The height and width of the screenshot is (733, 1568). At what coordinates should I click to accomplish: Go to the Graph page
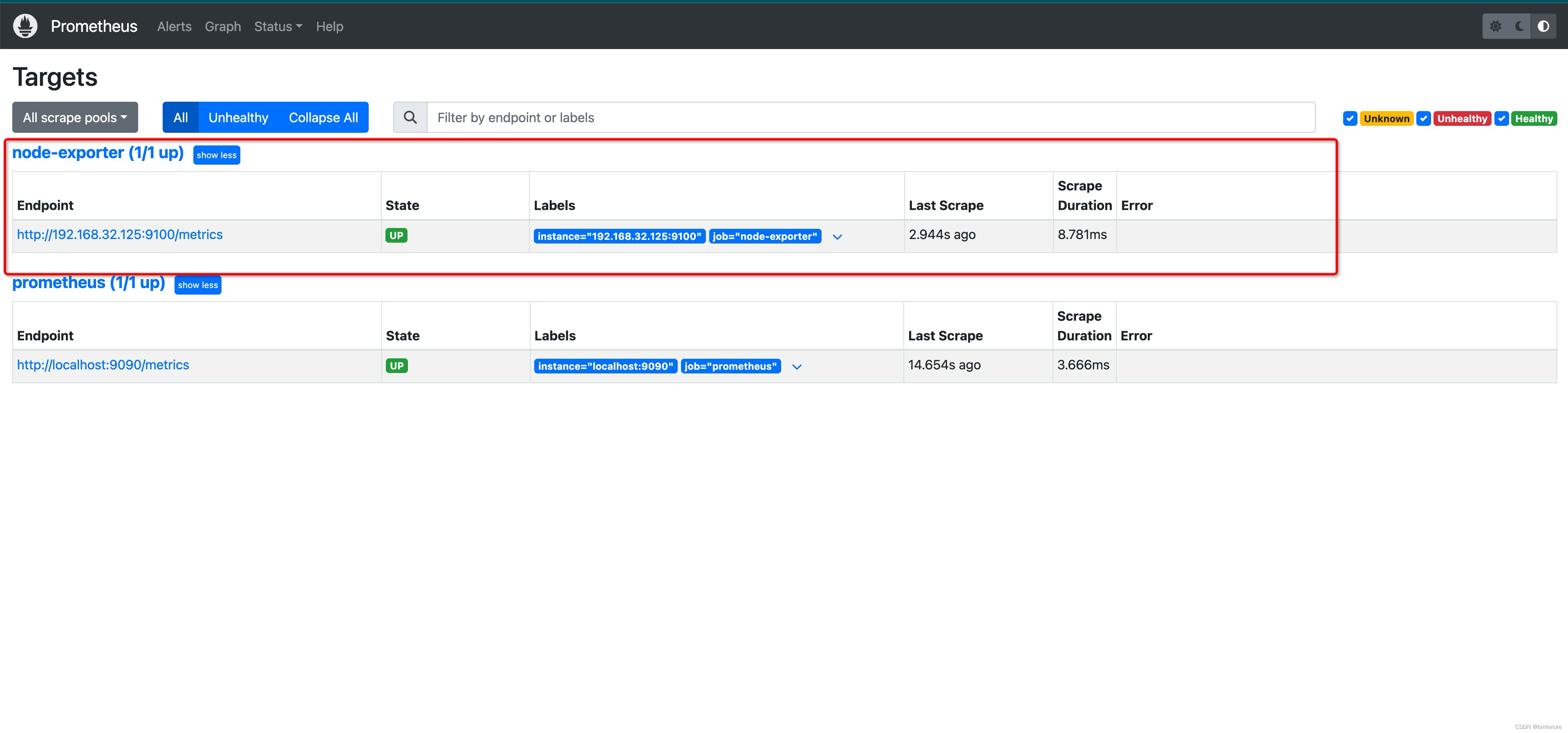coord(223,26)
